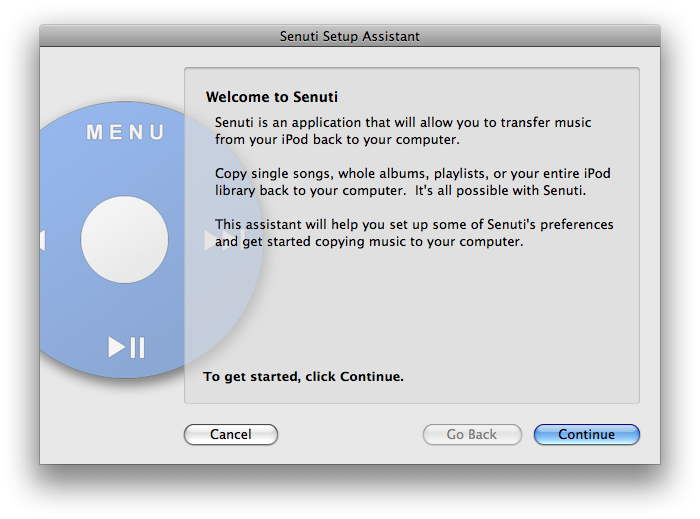Click the Senuti Setup Assistant title bar
The height and width of the screenshot is (519, 700).
350,36
